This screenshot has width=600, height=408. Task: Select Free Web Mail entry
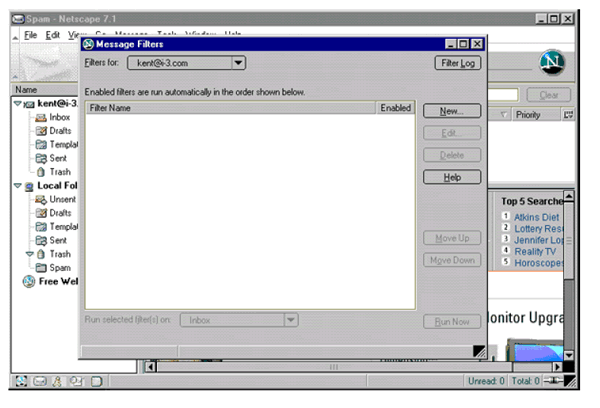pyautogui.click(x=58, y=282)
